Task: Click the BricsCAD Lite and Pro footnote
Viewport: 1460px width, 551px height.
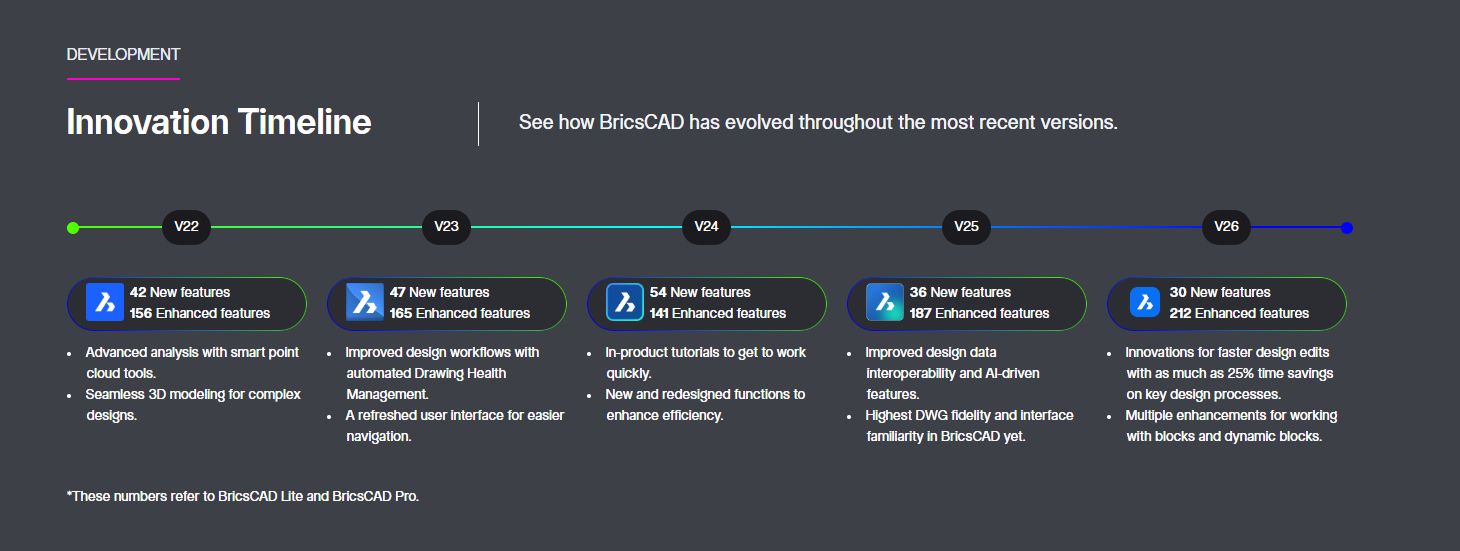Action: tap(243, 496)
